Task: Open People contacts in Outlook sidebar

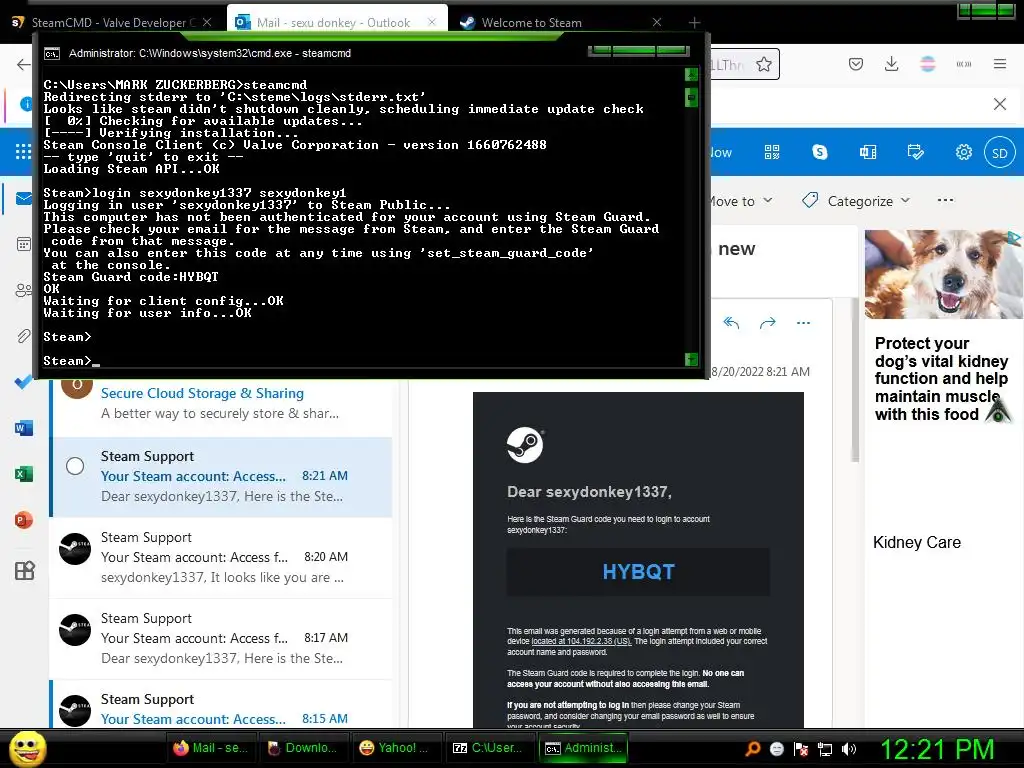Action: tap(24, 290)
